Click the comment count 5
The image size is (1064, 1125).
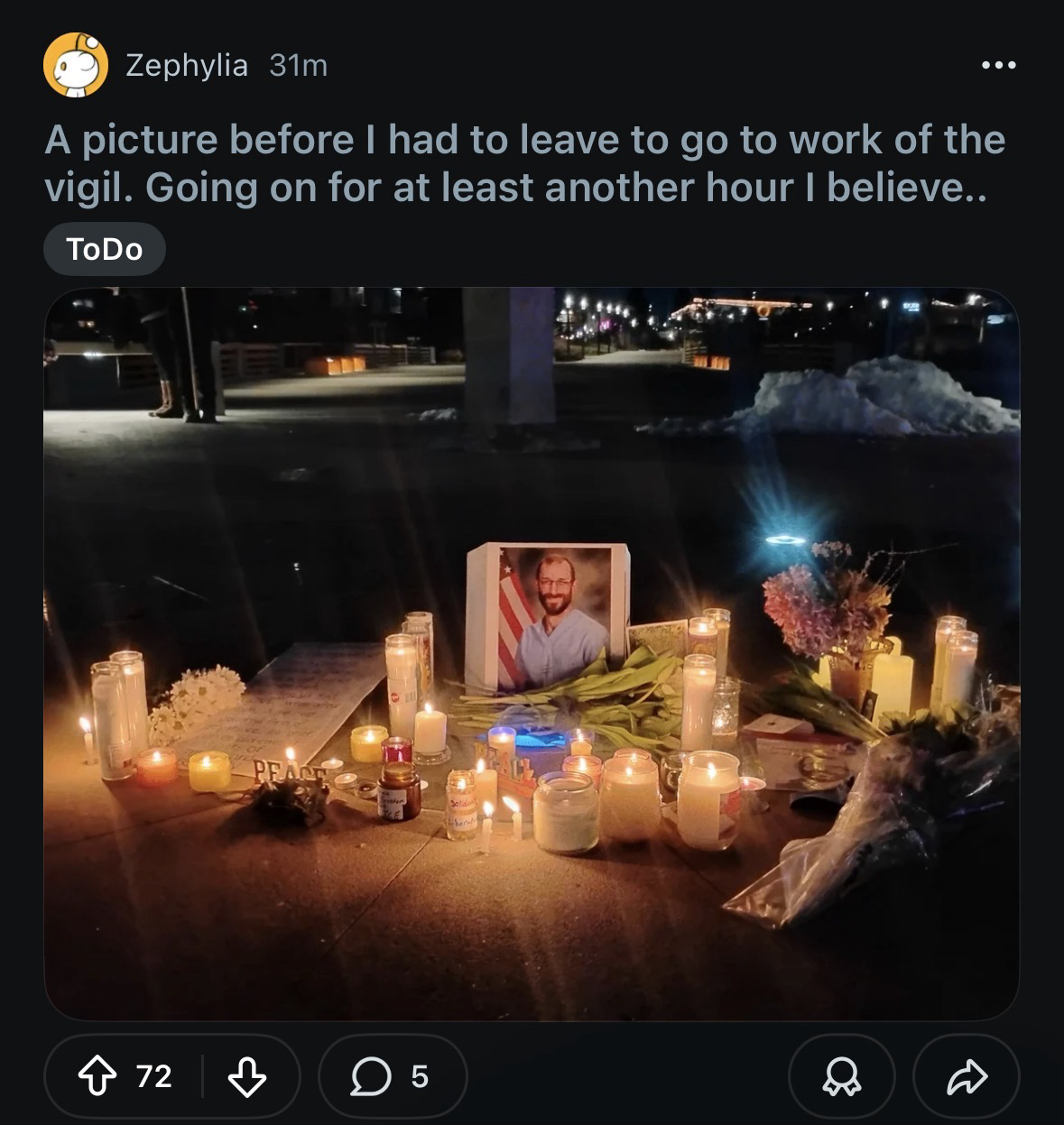(x=420, y=1075)
